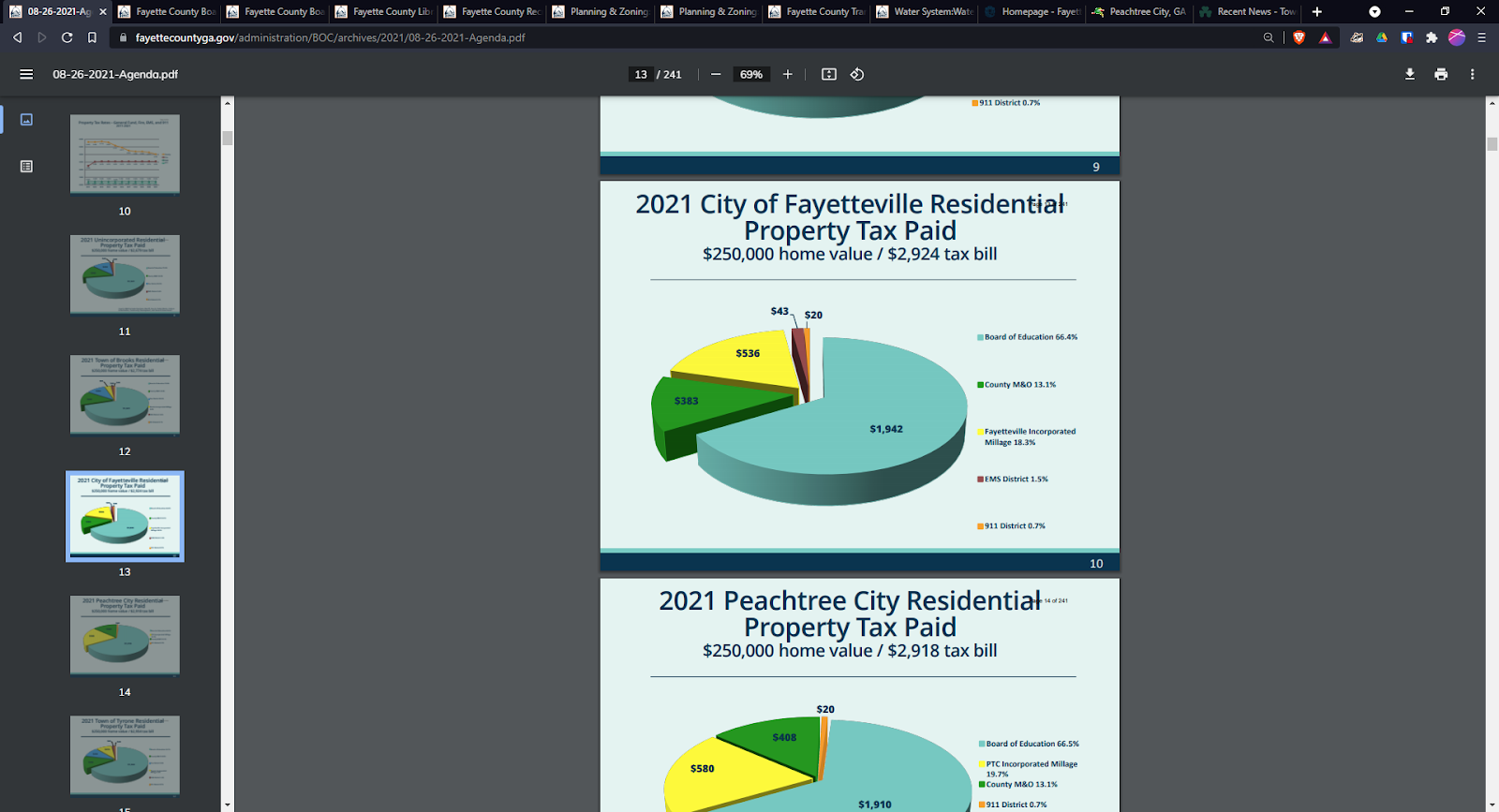The width and height of the screenshot is (1499, 812).
Task: Click the $580 slice label
Action: click(702, 769)
